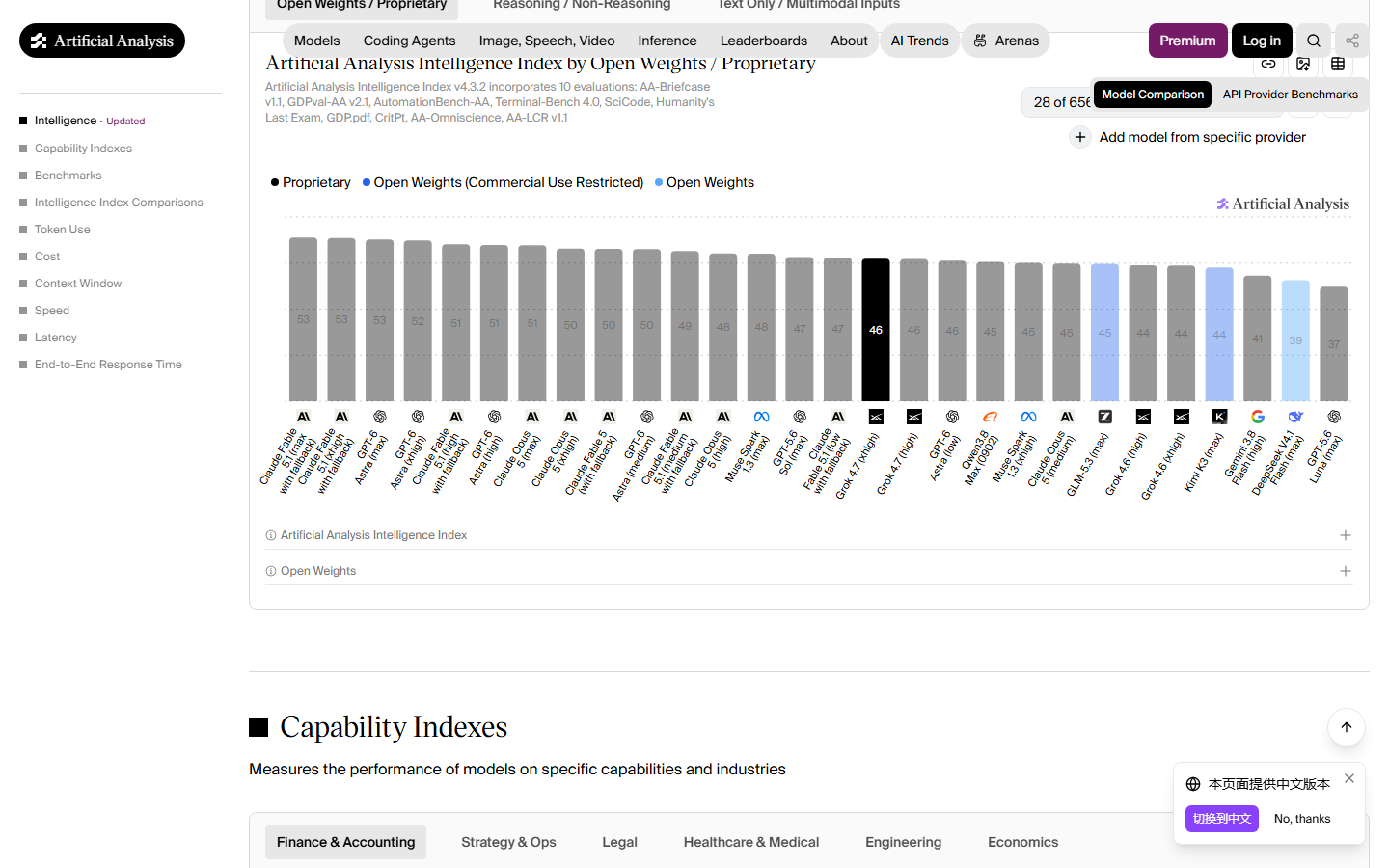Switch to the Strategy & Ops tab
1389x868 pixels.
pyautogui.click(x=508, y=842)
